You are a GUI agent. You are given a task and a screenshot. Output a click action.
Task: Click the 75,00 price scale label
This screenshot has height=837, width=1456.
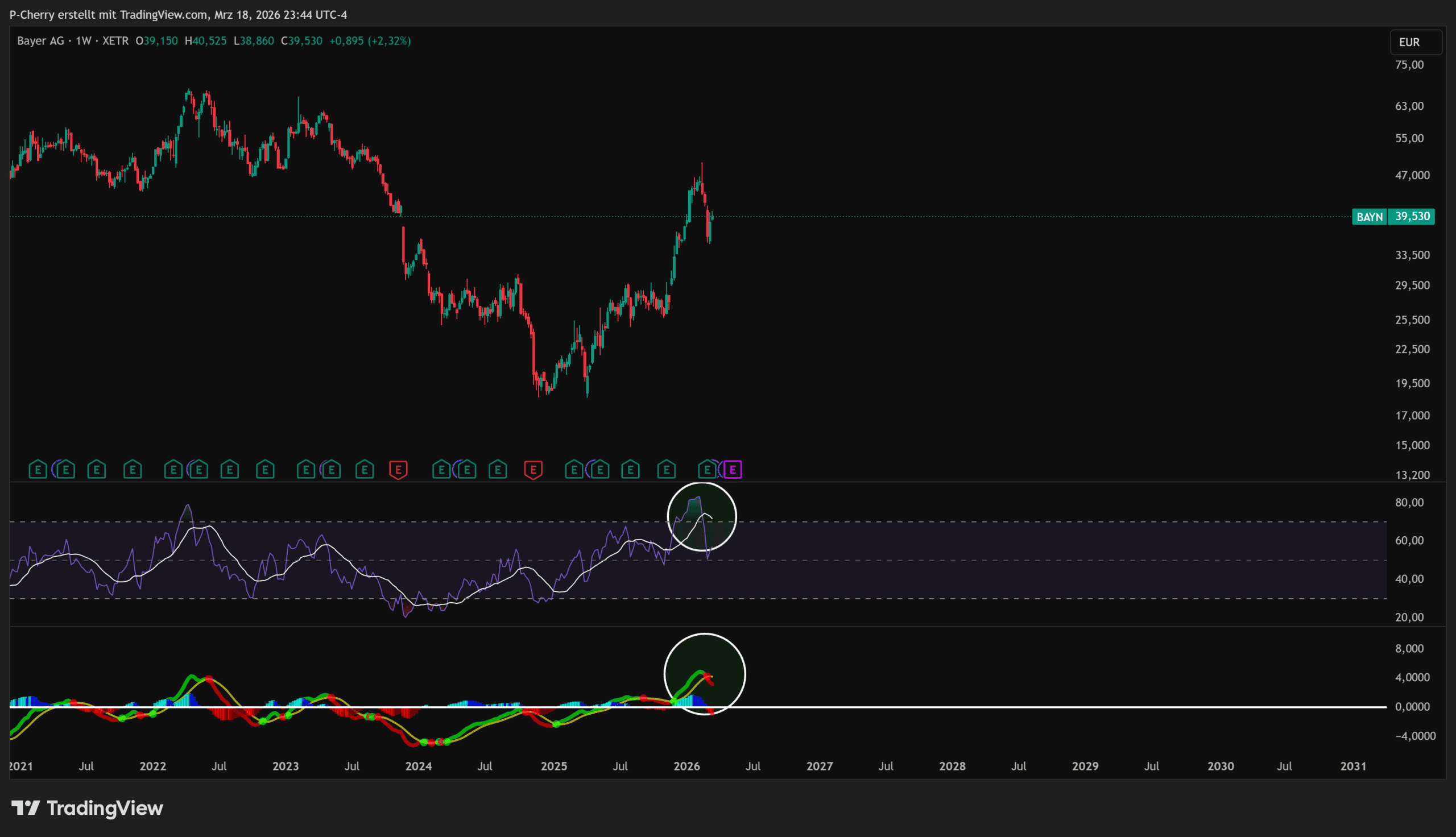[1409, 65]
